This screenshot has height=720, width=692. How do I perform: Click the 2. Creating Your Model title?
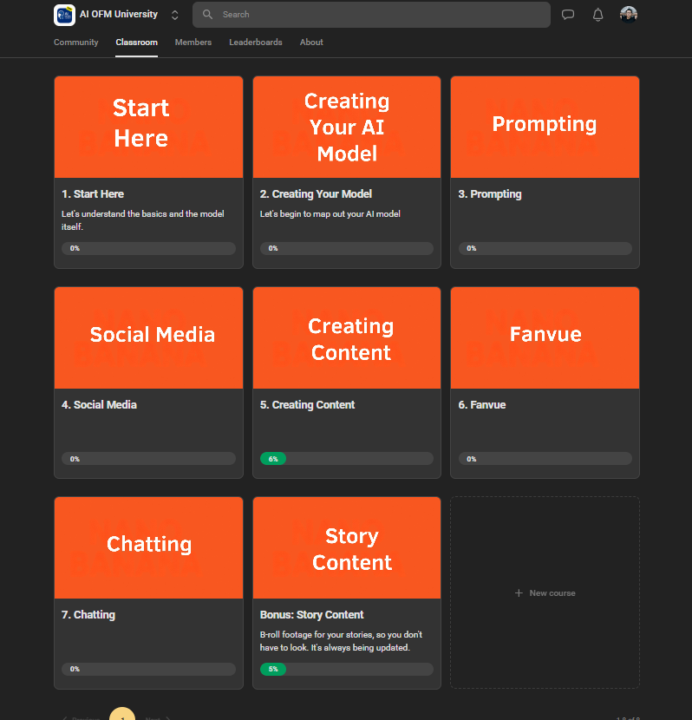click(316, 194)
